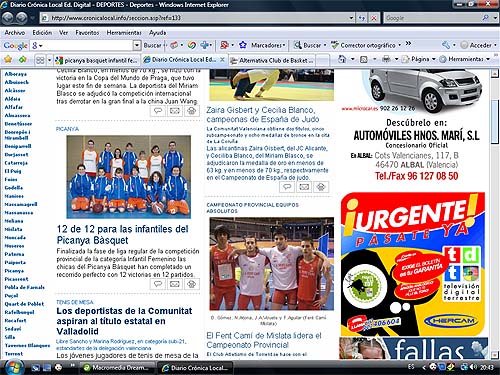Open the Home page icon in command bar
Viewport: 500px width, 375px height.
point(342,59)
